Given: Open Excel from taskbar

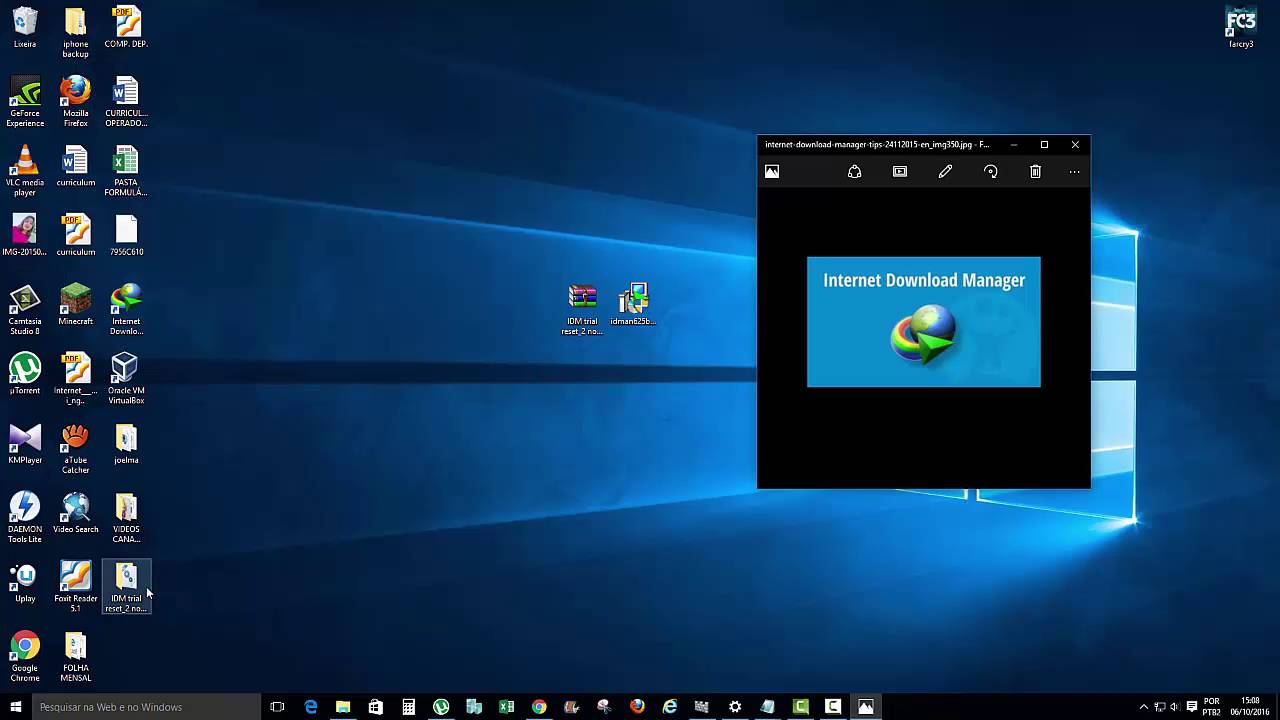Looking at the screenshot, I should click(x=506, y=707).
